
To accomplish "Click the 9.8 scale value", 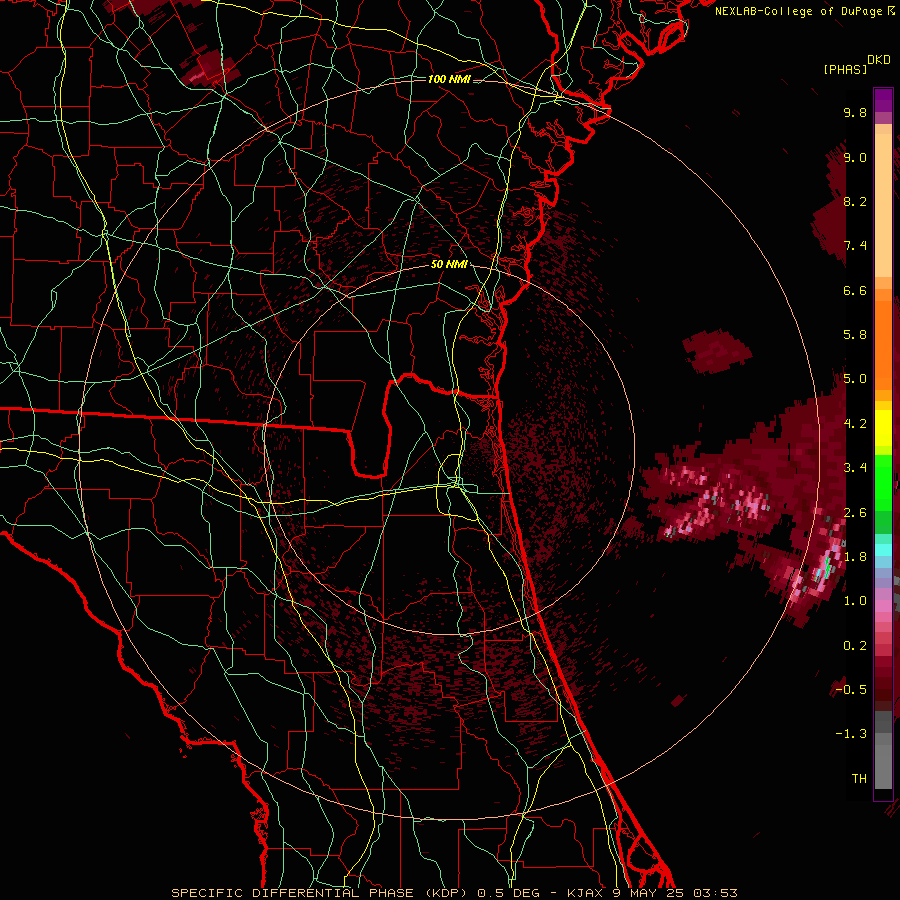I will 855,112.
